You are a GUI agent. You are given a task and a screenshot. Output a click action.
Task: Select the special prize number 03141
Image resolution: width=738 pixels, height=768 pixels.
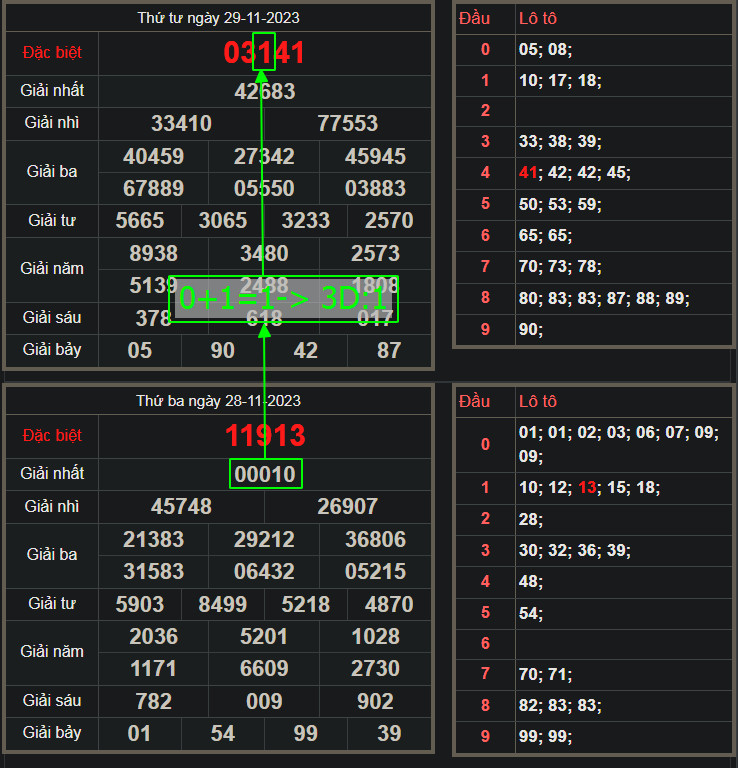(x=264, y=53)
